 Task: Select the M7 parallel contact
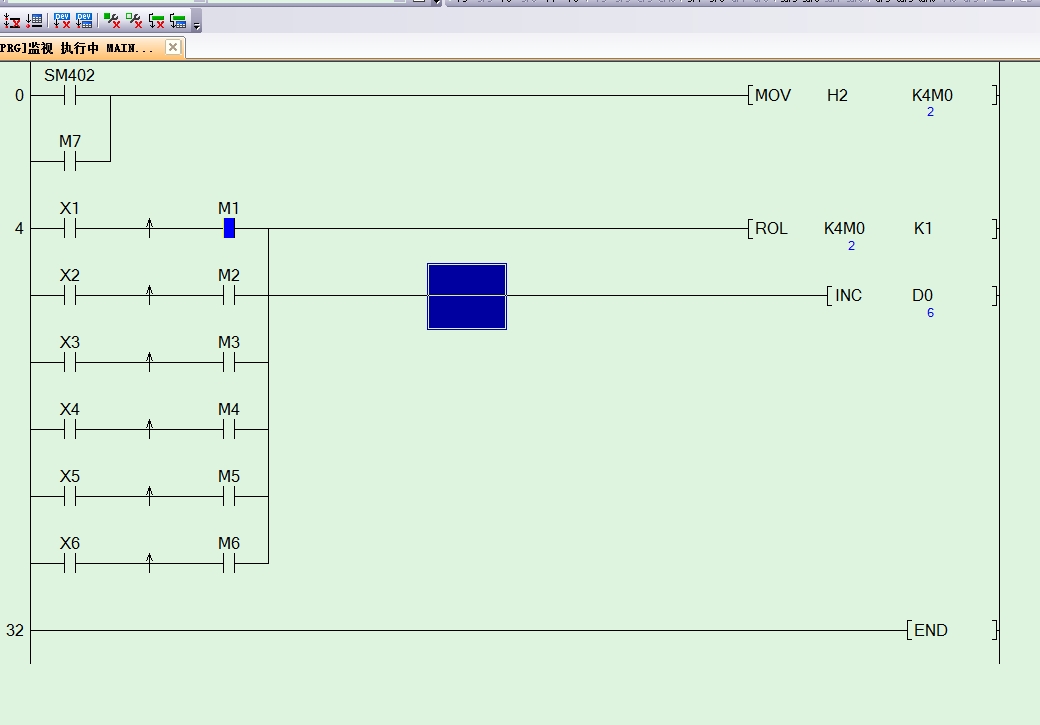coord(69,161)
